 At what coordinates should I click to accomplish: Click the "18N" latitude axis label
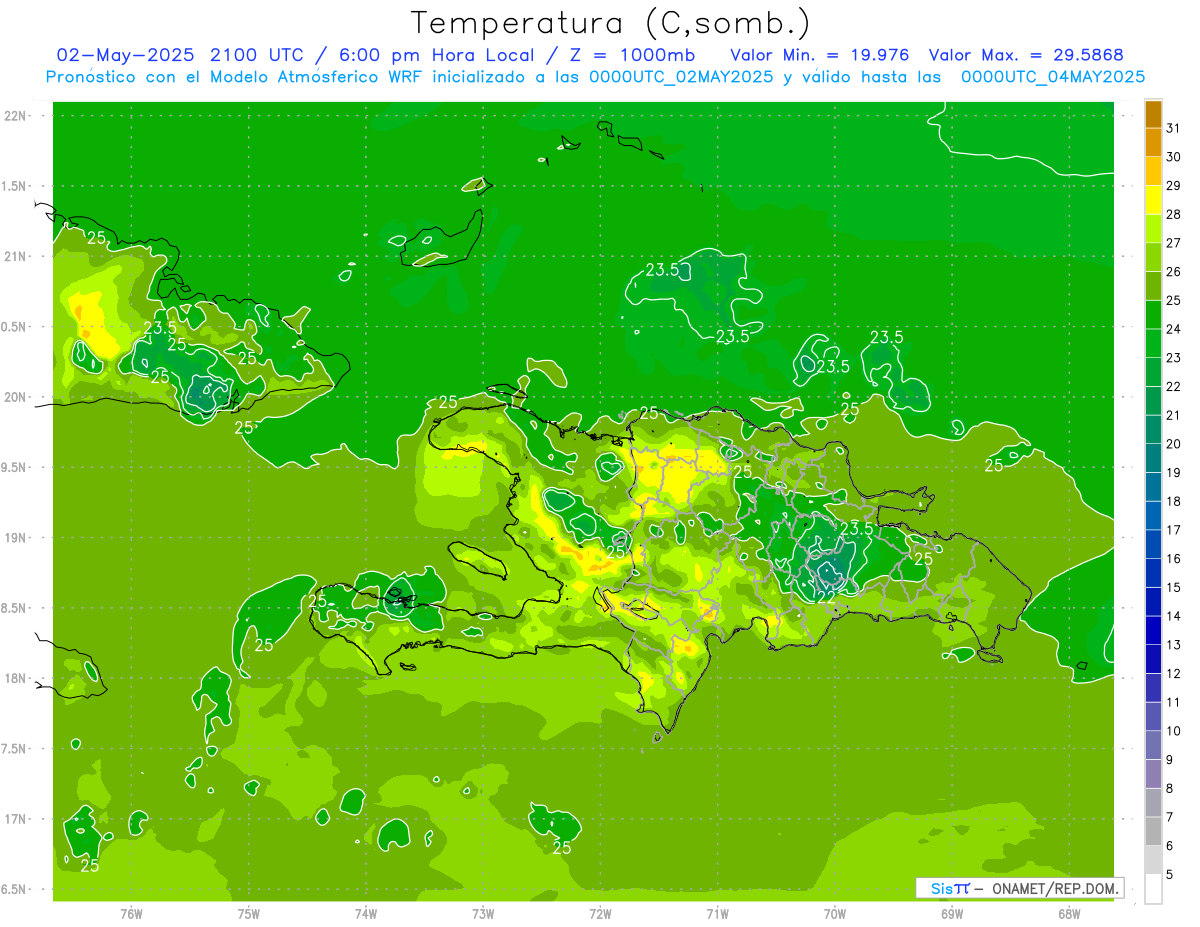tap(16, 679)
